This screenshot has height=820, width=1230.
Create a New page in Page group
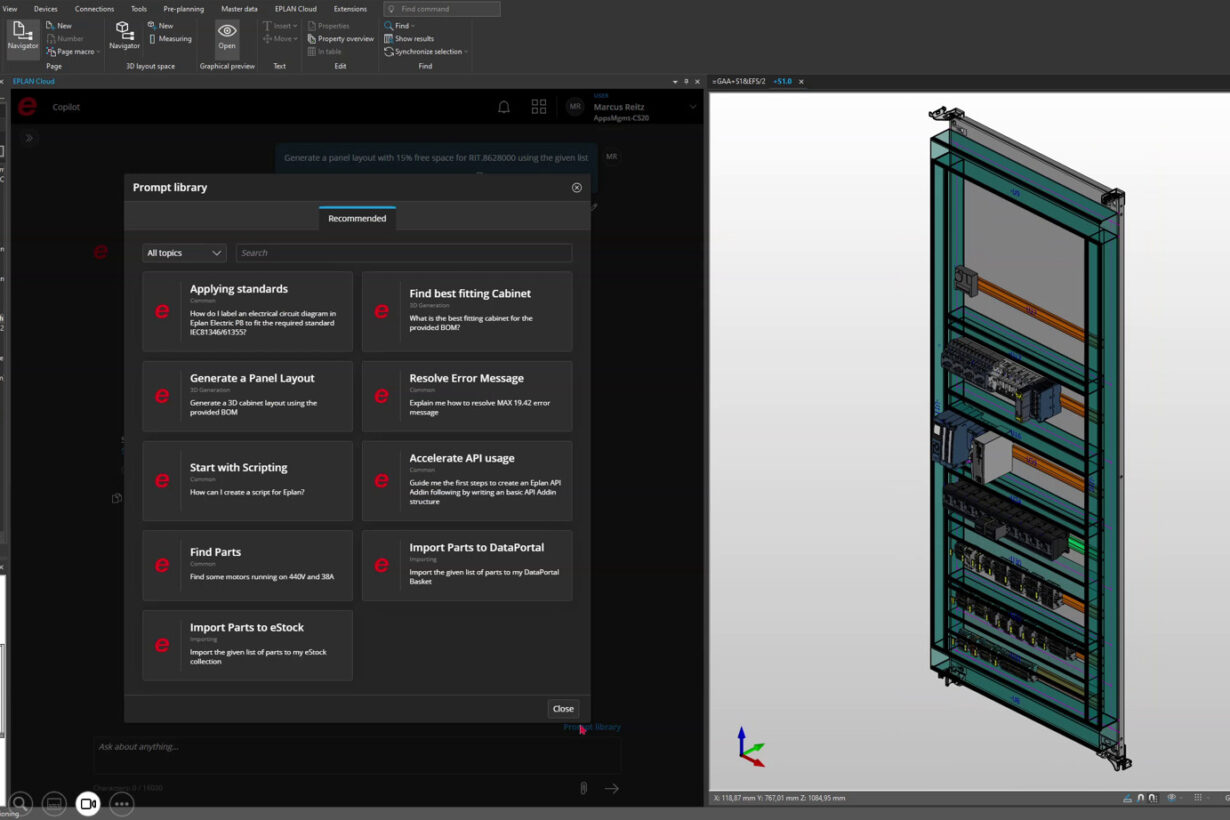(x=58, y=25)
